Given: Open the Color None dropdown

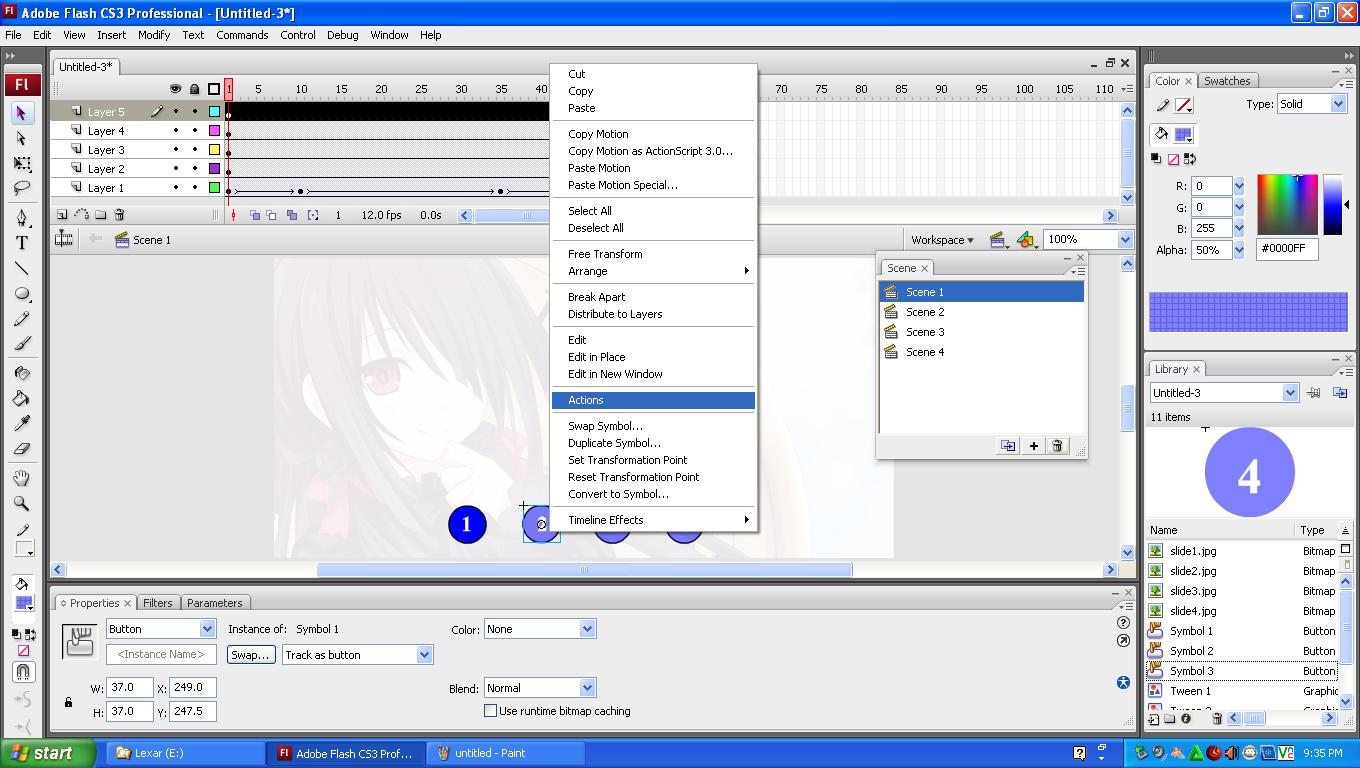Looking at the screenshot, I should click(587, 629).
